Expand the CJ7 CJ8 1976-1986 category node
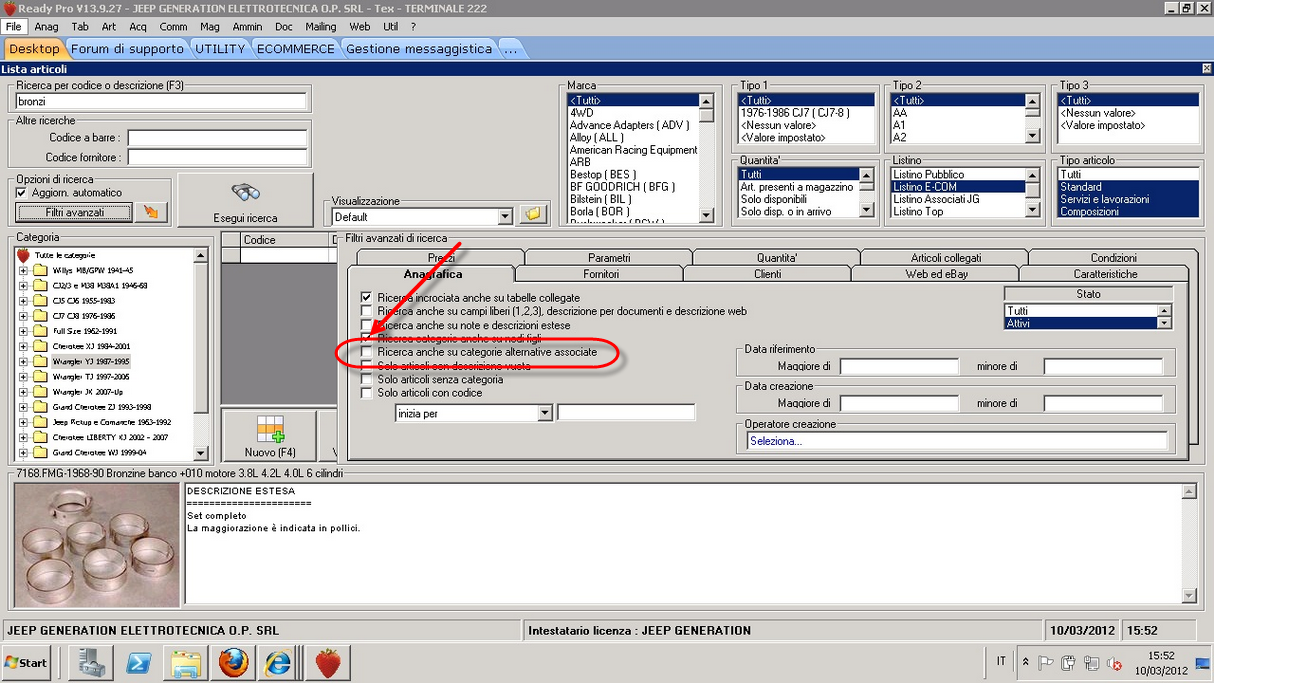1303x683 pixels. click(x=23, y=316)
